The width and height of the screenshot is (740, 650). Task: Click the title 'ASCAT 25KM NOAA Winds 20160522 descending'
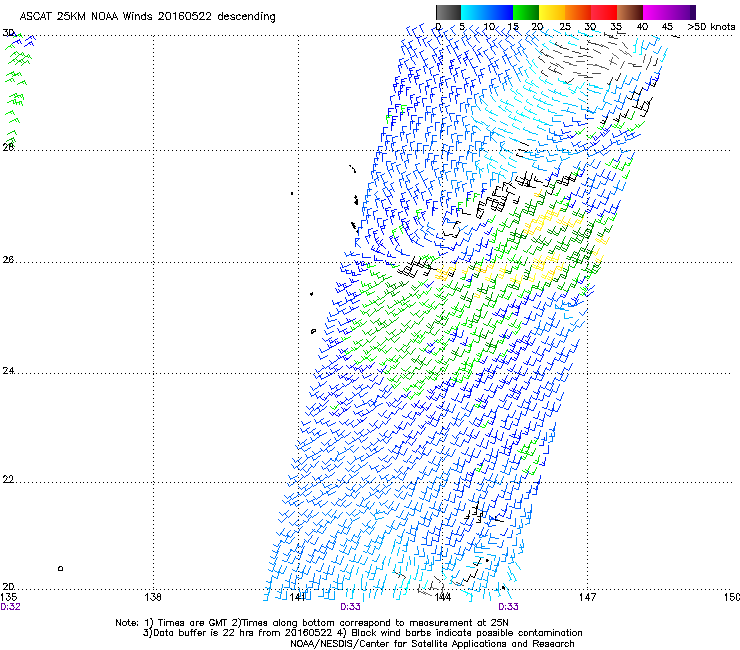coord(147,17)
